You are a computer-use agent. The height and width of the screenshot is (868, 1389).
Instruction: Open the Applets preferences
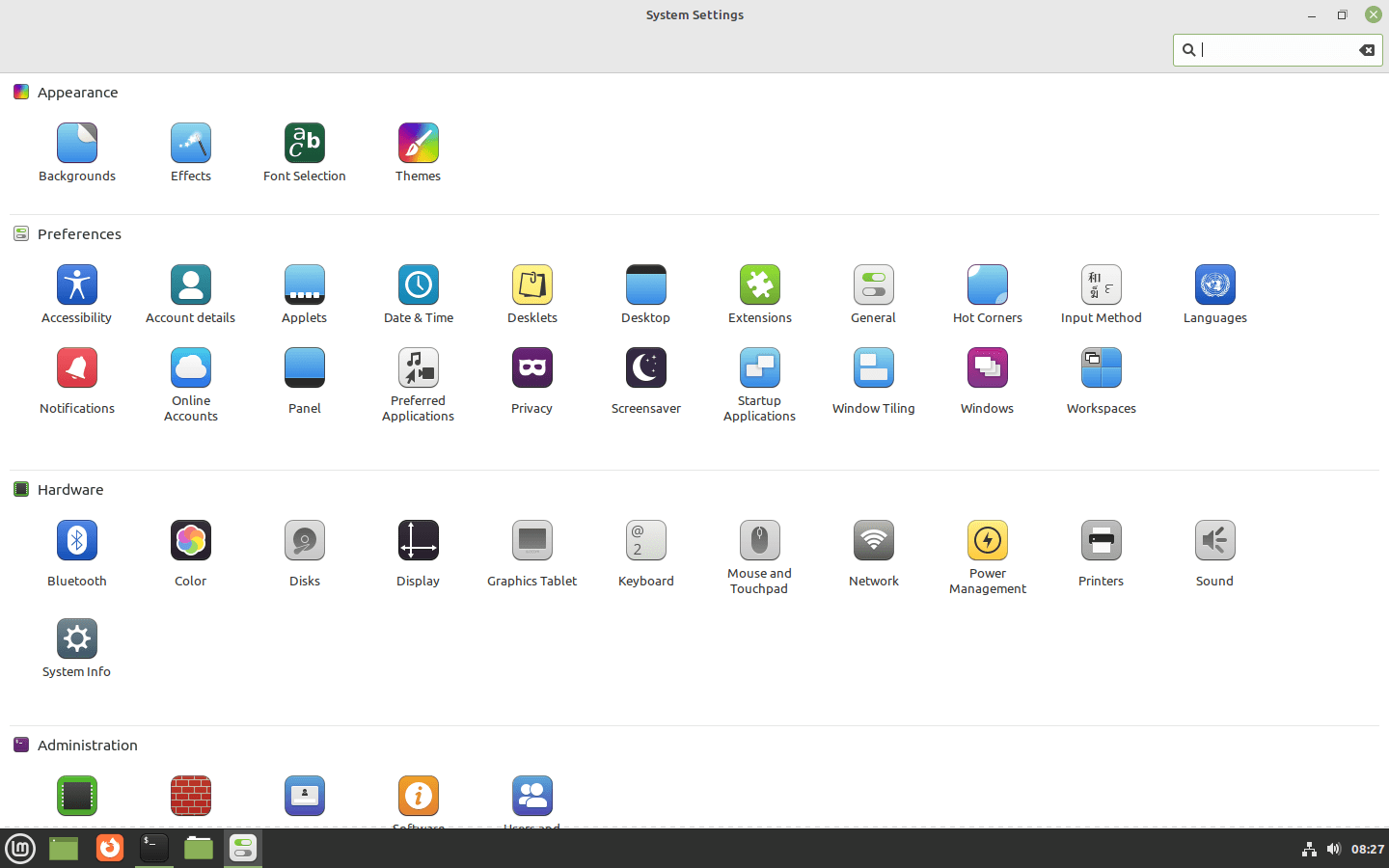(x=304, y=285)
